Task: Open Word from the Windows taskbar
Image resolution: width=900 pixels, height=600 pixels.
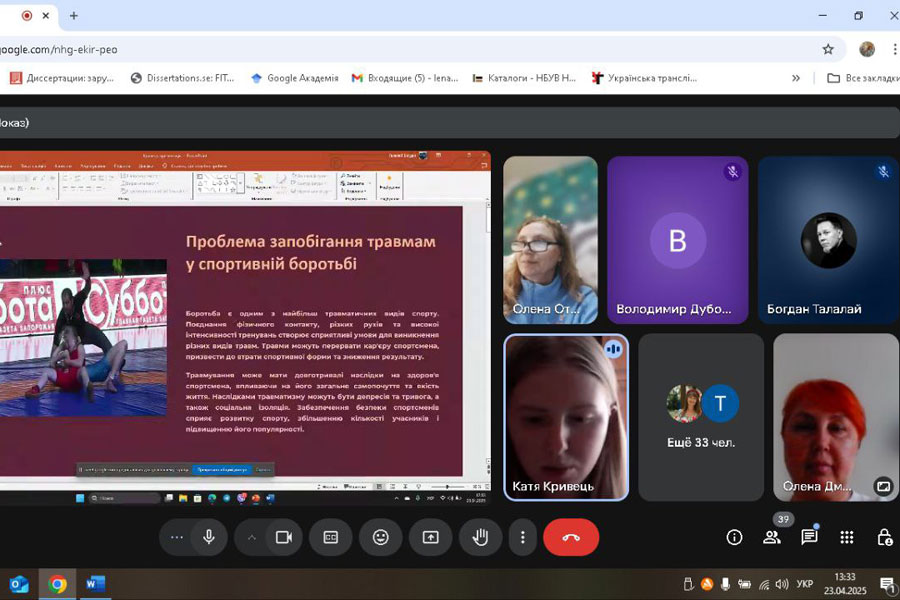Action: (95, 584)
